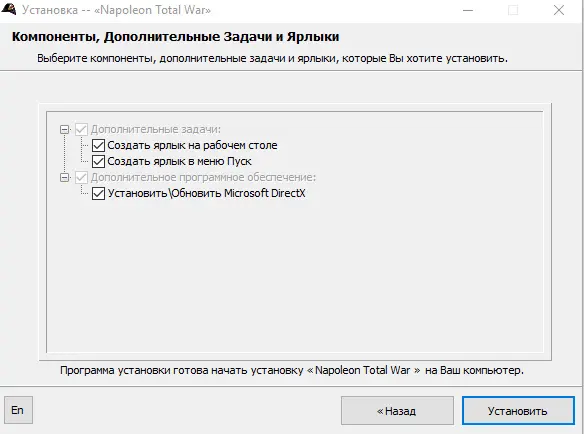Uncheck the Start menu shortcut checkbox
The width and height of the screenshot is (584, 434).
pyautogui.click(x=98, y=161)
